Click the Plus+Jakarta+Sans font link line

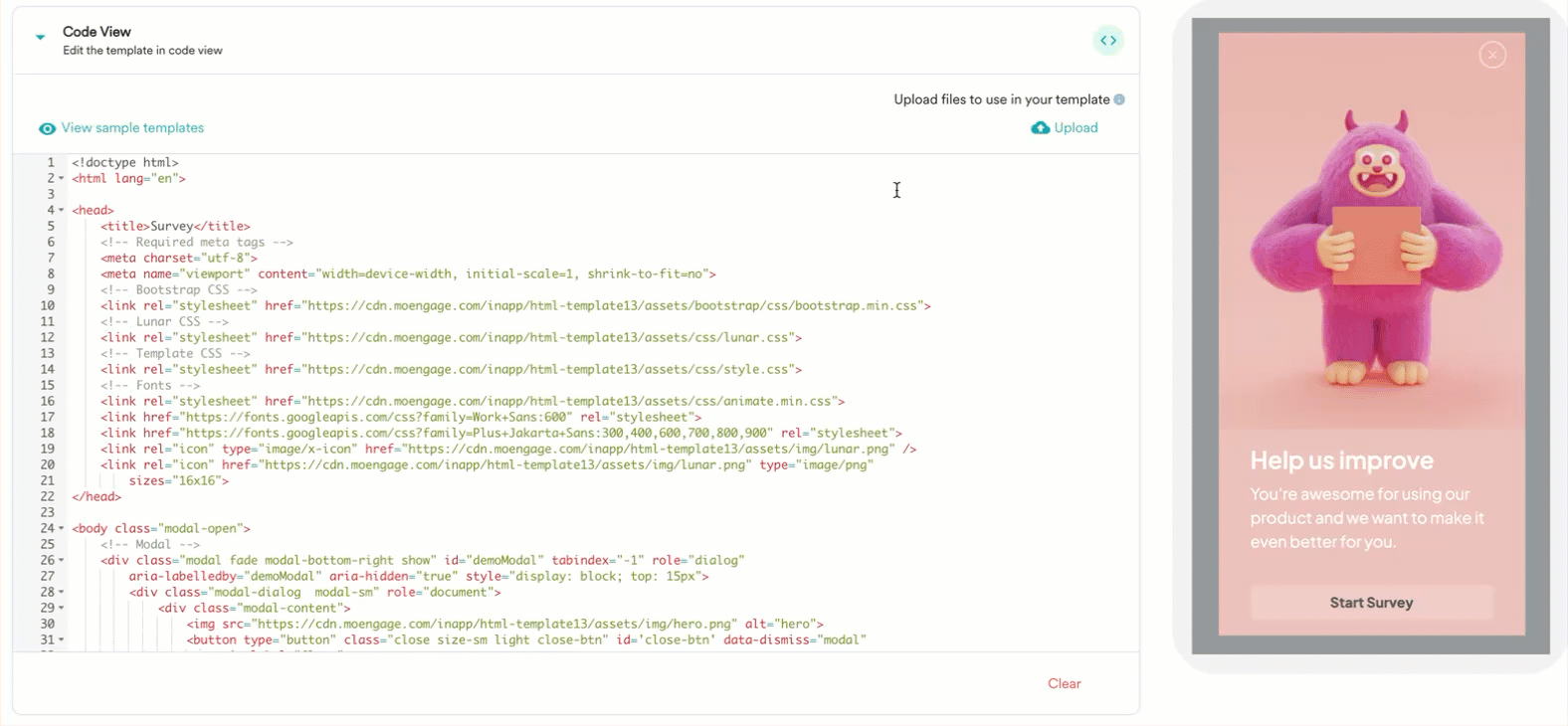tap(501, 433)
